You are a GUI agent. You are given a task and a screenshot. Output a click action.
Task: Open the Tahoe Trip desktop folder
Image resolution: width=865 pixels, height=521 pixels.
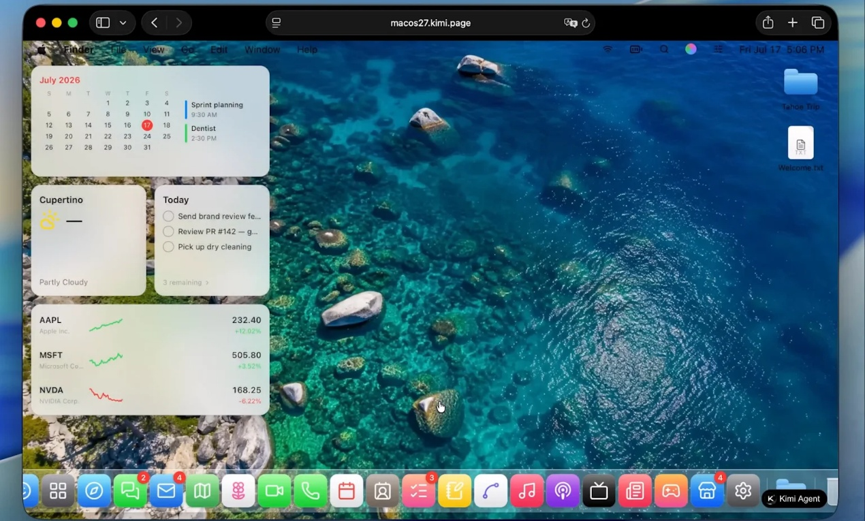800,88
